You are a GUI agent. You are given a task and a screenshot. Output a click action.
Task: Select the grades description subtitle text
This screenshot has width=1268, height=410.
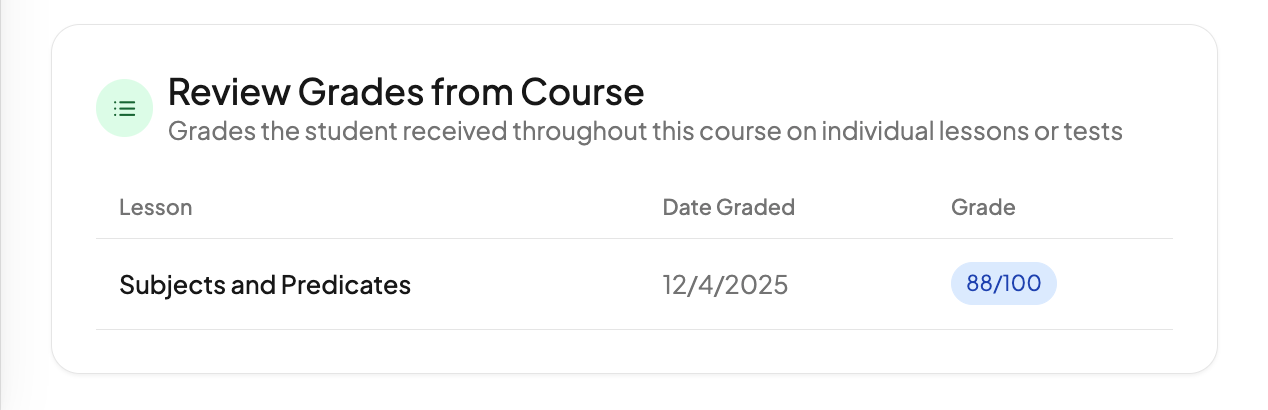click(644, 131)
